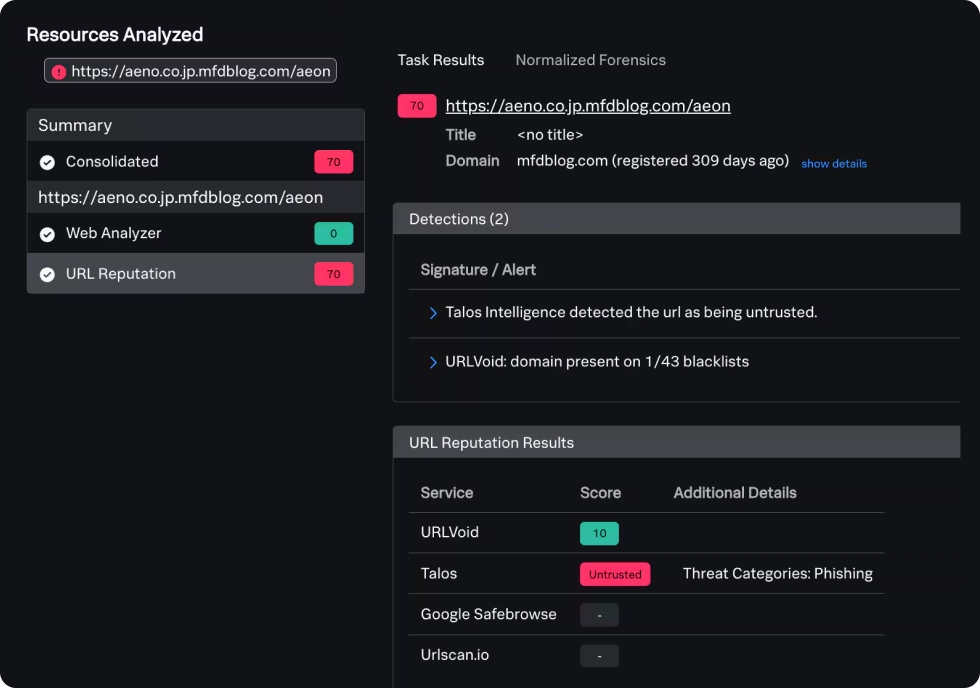
Task: Select the URL Reputation task in sidebar
Action: click(x=121, y=274)
